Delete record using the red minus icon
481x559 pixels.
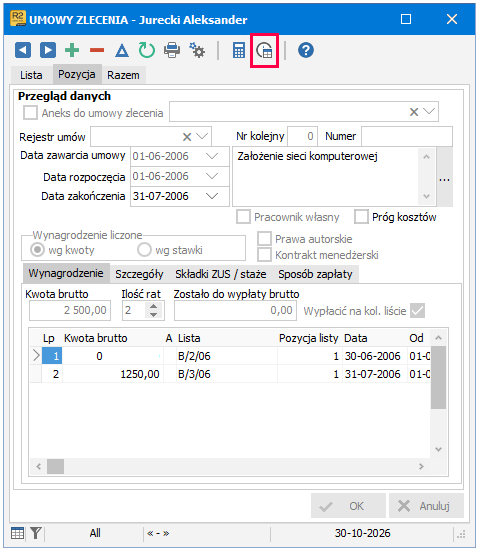(x=97, y=50)
